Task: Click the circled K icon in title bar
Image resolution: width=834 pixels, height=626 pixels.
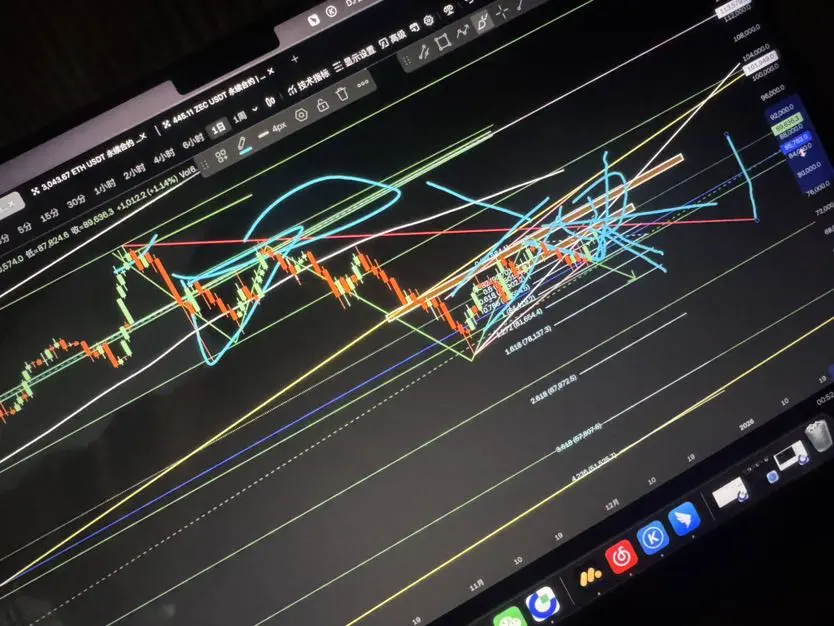Action: pyautogui.click(x=331, y=11)
